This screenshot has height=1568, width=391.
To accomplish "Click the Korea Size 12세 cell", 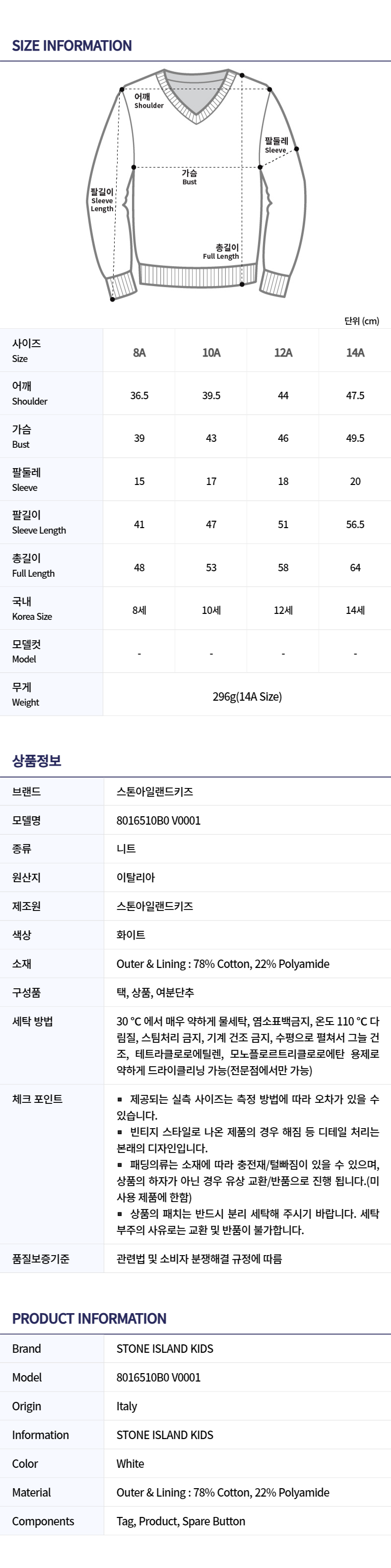I will 283,610.
